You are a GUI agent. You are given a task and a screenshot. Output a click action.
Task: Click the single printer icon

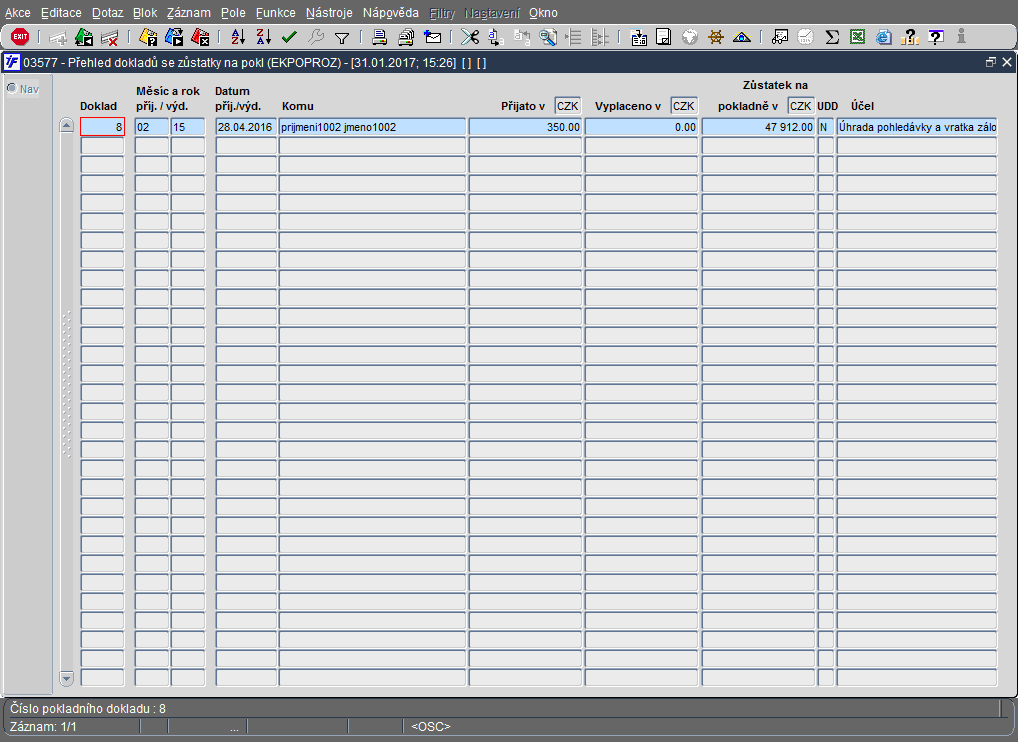tap(380, 37)
